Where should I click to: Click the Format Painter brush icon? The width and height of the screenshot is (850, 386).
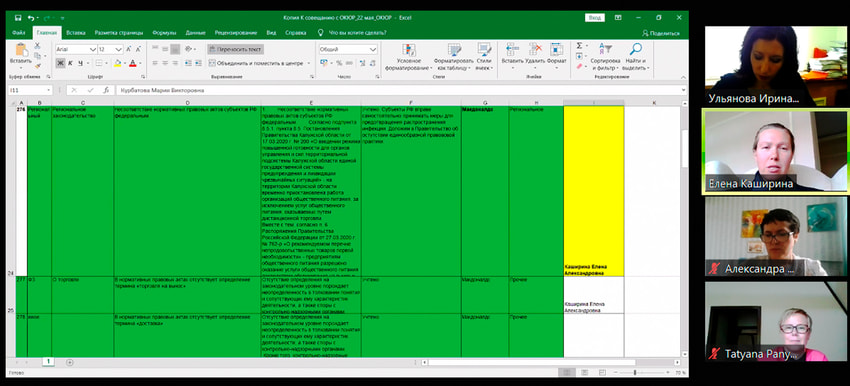[37, 66]
